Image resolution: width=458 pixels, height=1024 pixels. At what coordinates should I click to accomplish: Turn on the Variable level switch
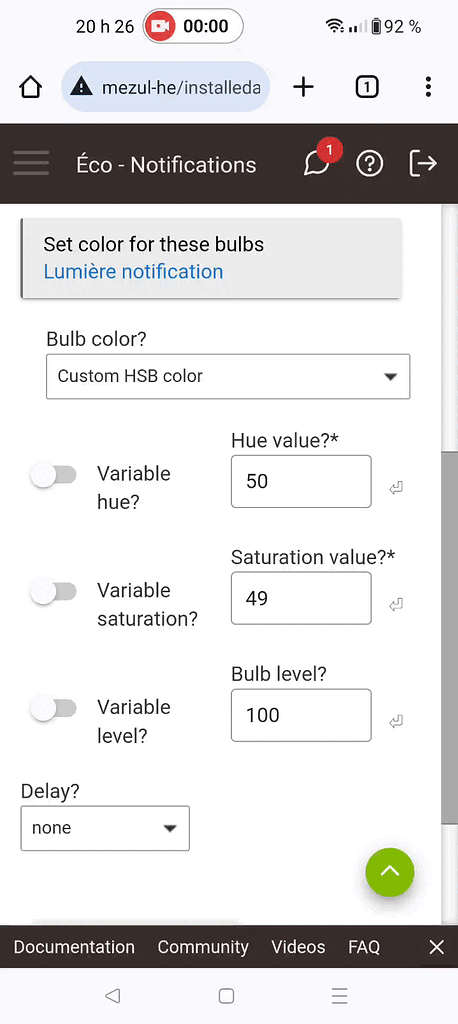pyautogui.click(x=54, y=709)
